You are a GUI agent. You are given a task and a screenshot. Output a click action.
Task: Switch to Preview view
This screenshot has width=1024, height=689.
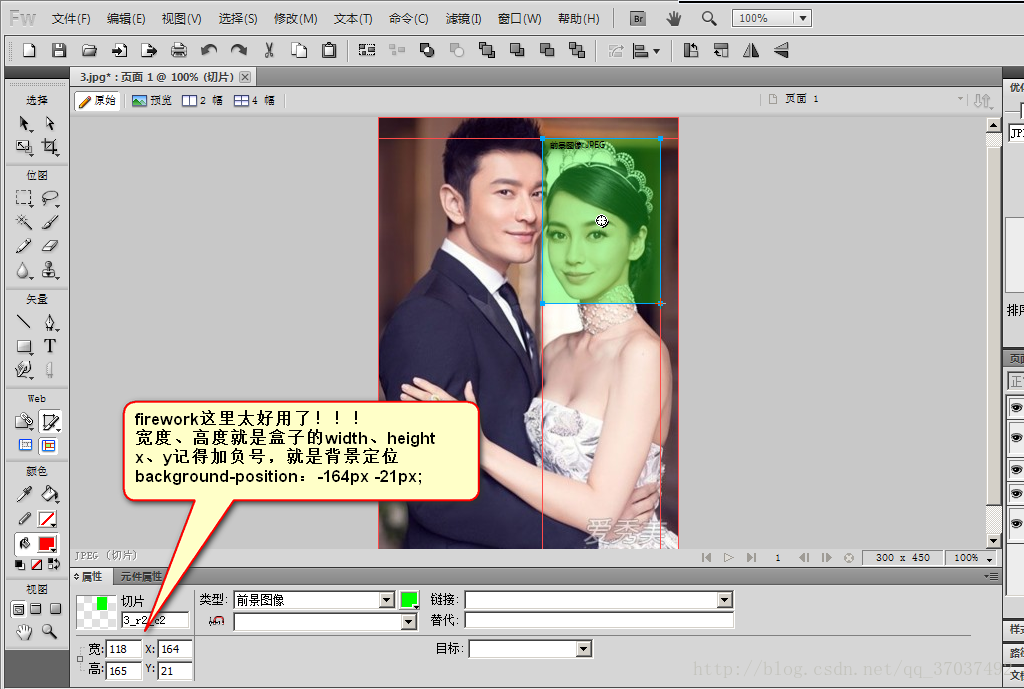[152, 101]
